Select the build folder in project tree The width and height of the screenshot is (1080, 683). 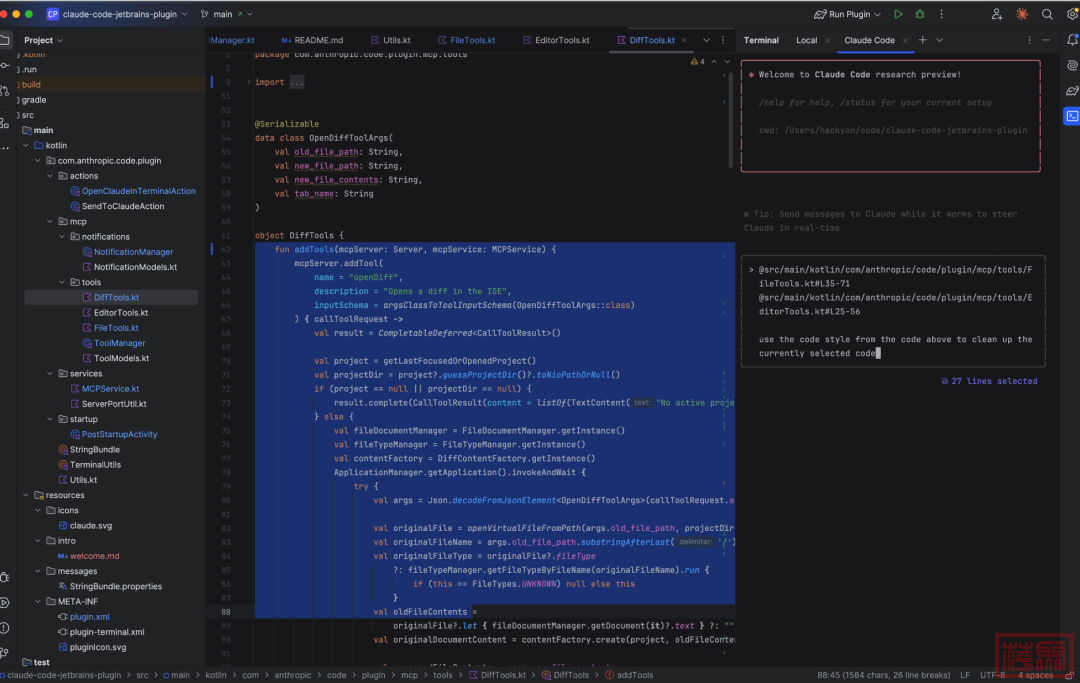coord(31,85)
